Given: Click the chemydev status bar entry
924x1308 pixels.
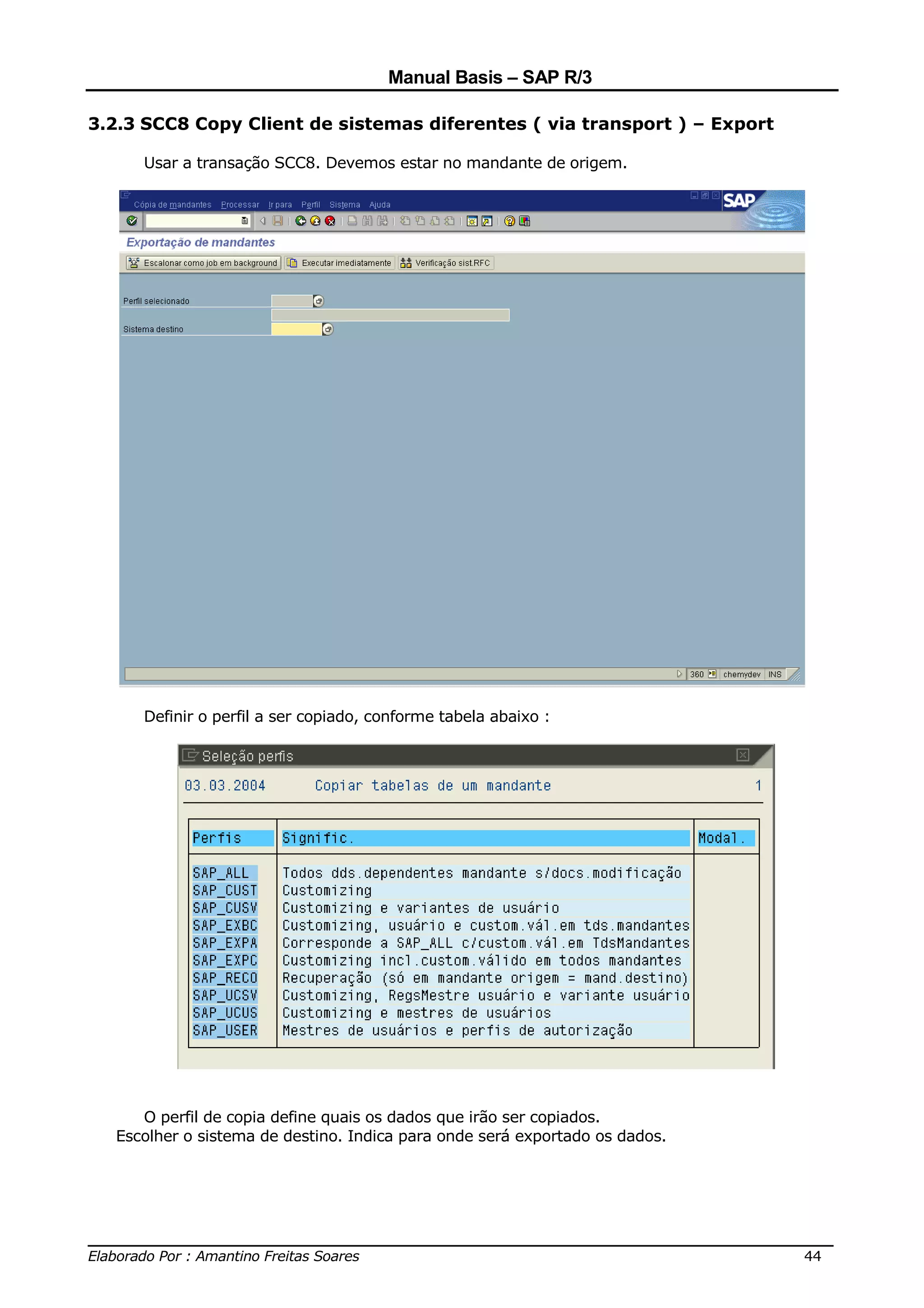Looking at the screenshot, I should 742,674.
